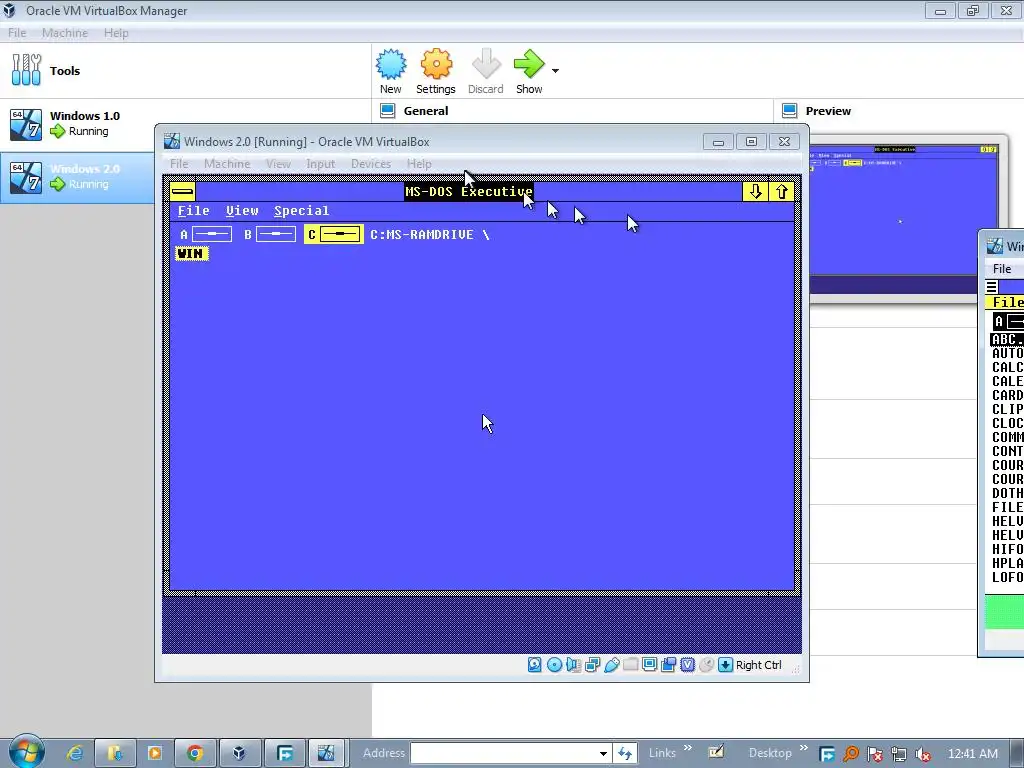1024x768 pixels.
Task: Select drive C in MS-DOS Executive
Action: tap(334, 234)
